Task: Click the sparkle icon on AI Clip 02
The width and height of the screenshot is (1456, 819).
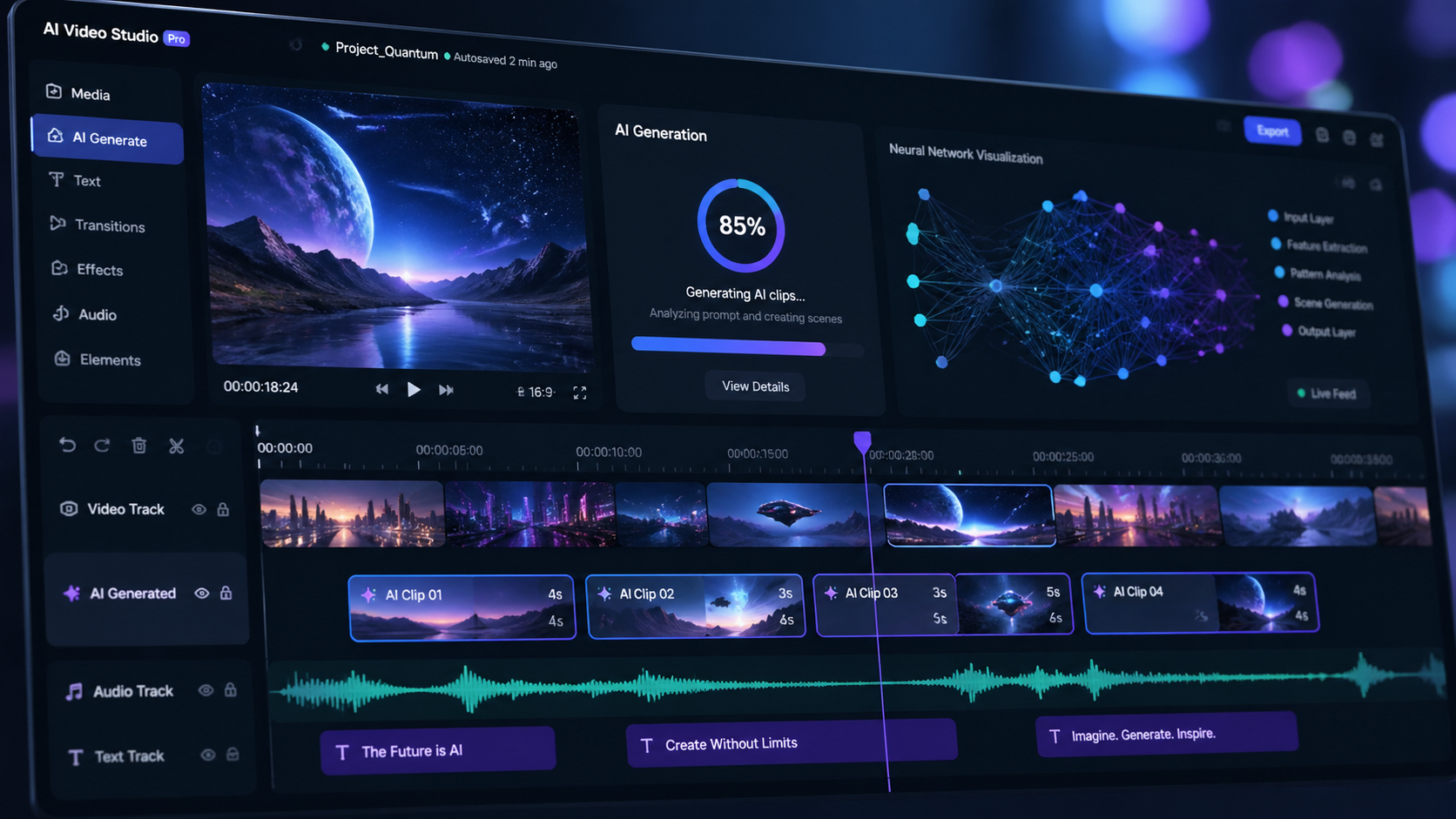Action: [x=604, y=594]
